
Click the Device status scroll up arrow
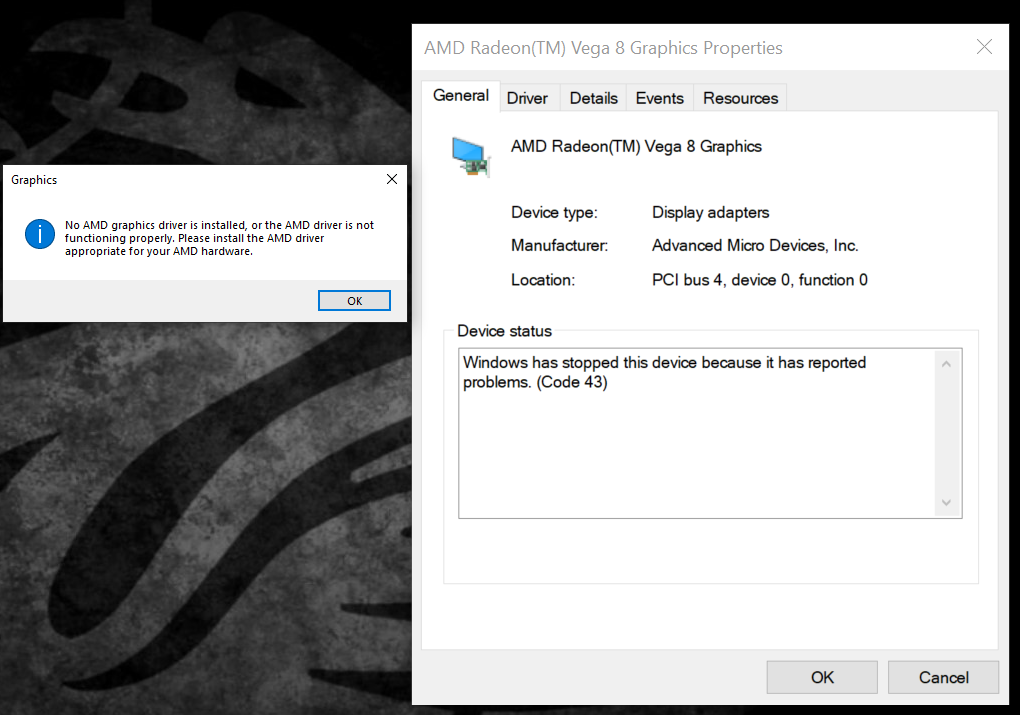point(946,364)
